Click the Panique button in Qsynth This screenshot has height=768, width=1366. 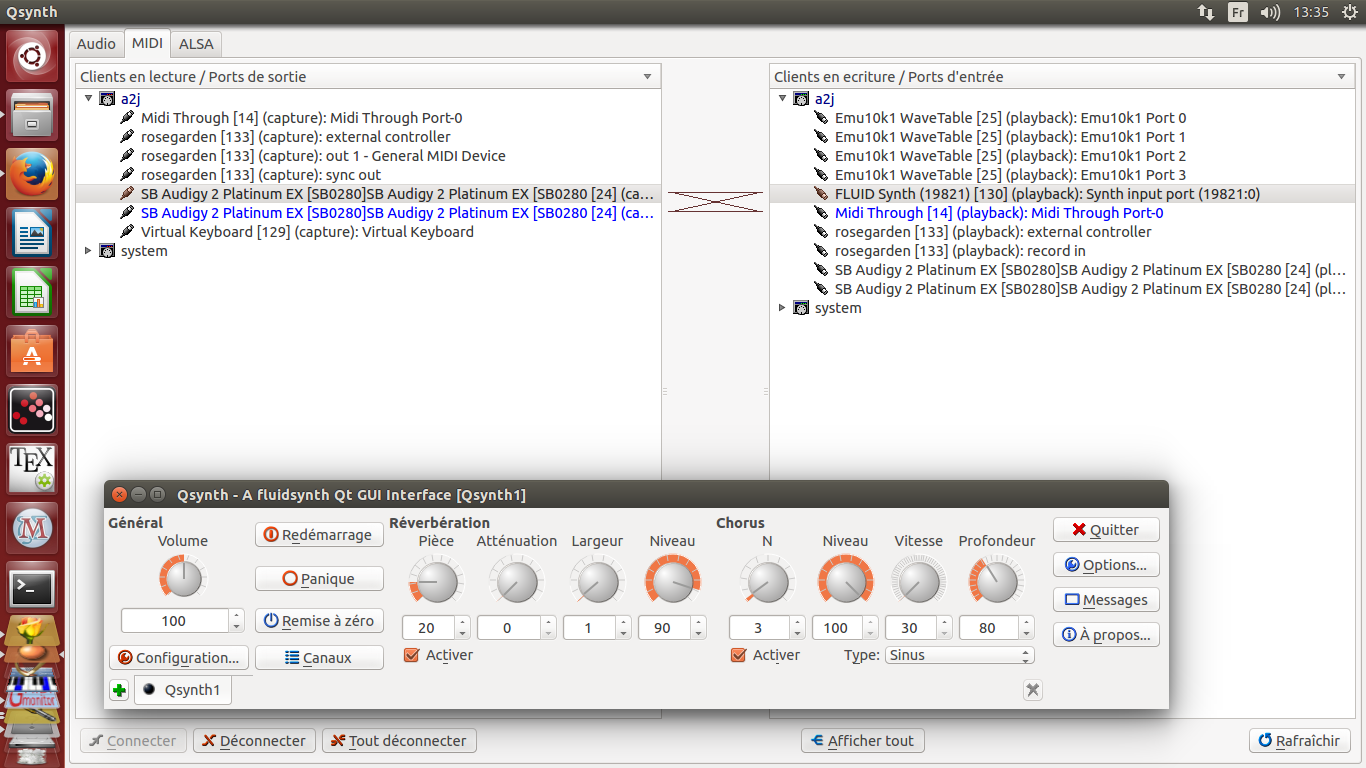[319, 578]
